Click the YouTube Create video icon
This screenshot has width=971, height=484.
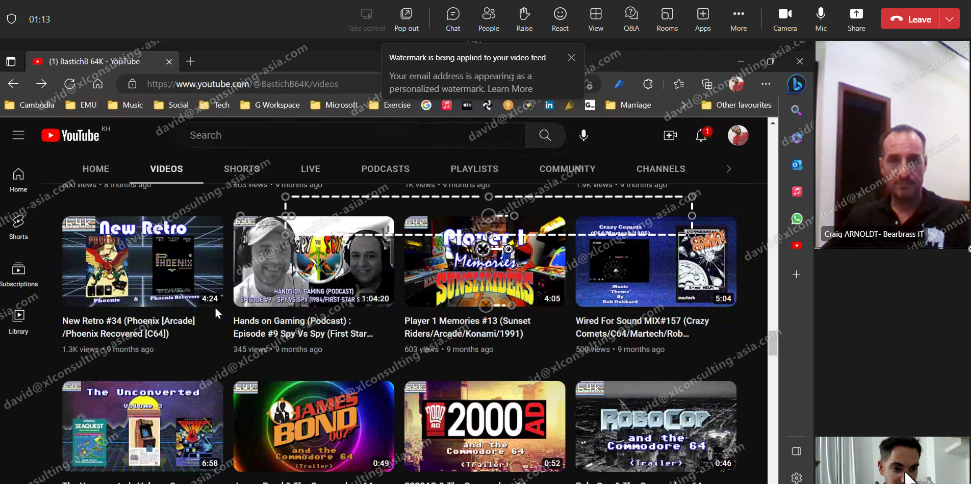tap(670, 135)
